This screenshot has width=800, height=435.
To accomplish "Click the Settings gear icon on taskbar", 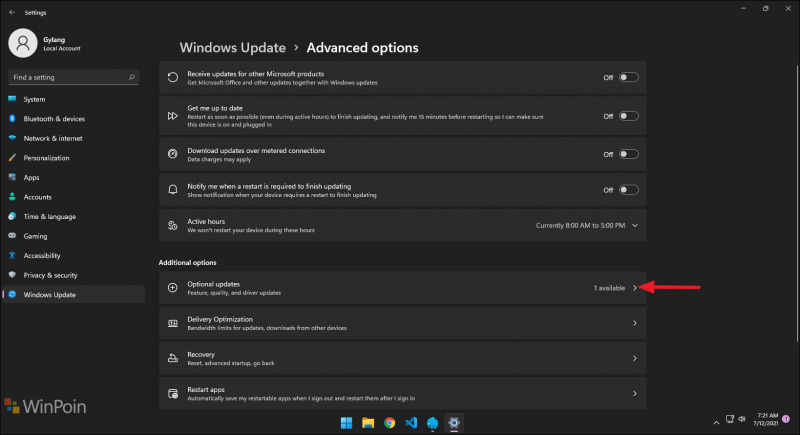I will click(454, 423).
